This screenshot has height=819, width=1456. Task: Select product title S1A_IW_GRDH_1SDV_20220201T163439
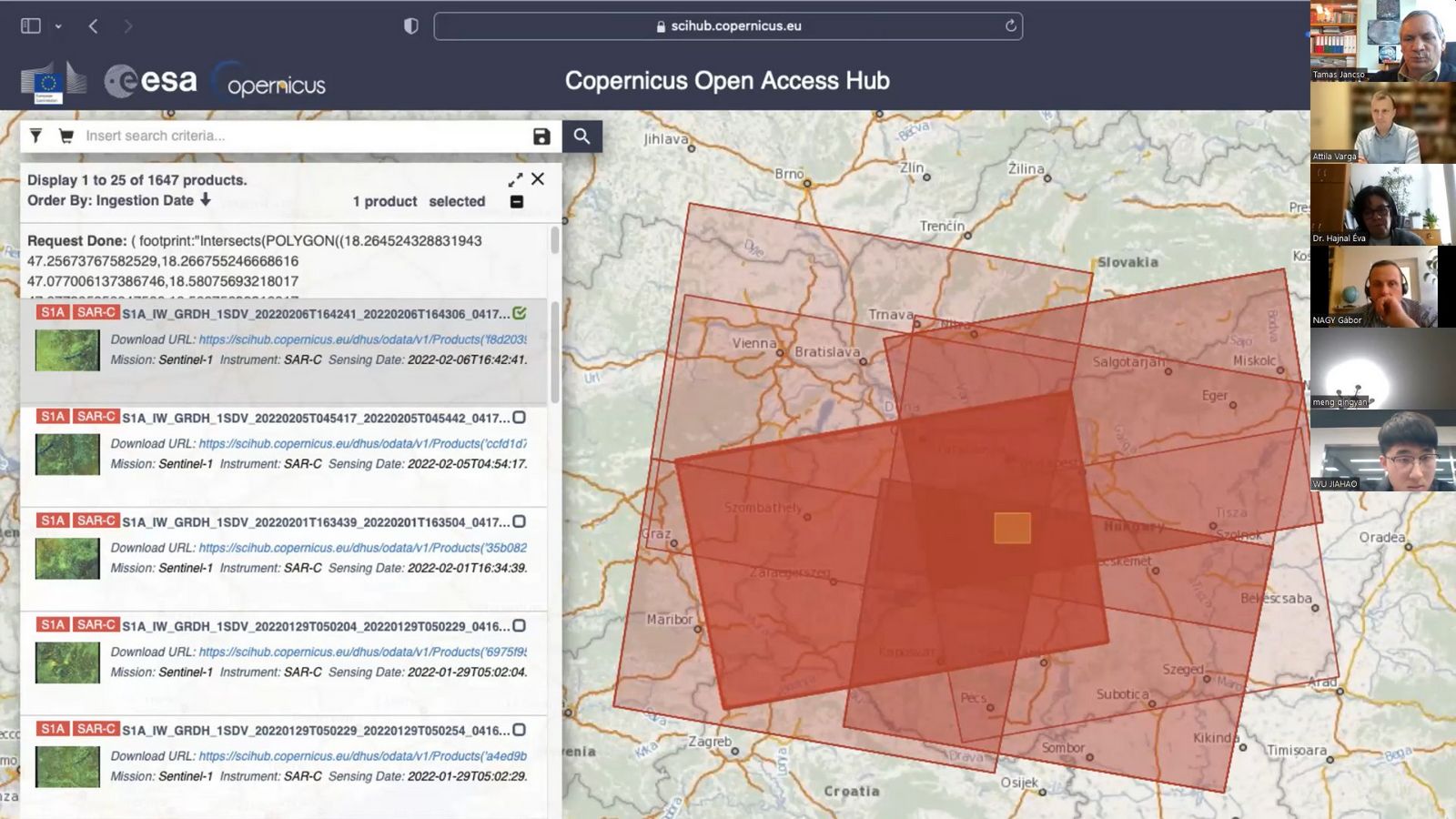click(x=316, y=522)
